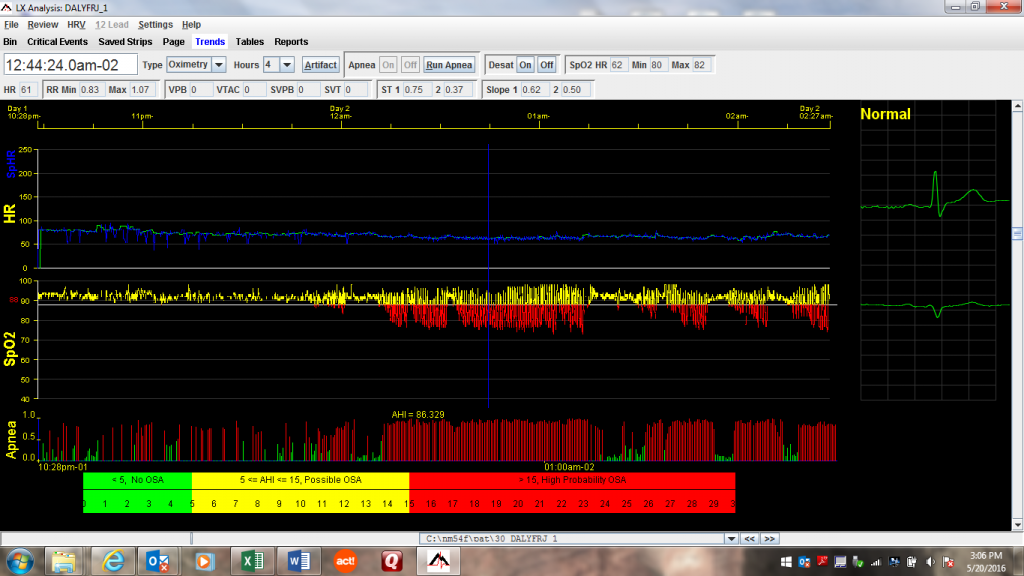Click the vertical scrollbar thumb
The image size is (1024, 576).
point(1017,233)
